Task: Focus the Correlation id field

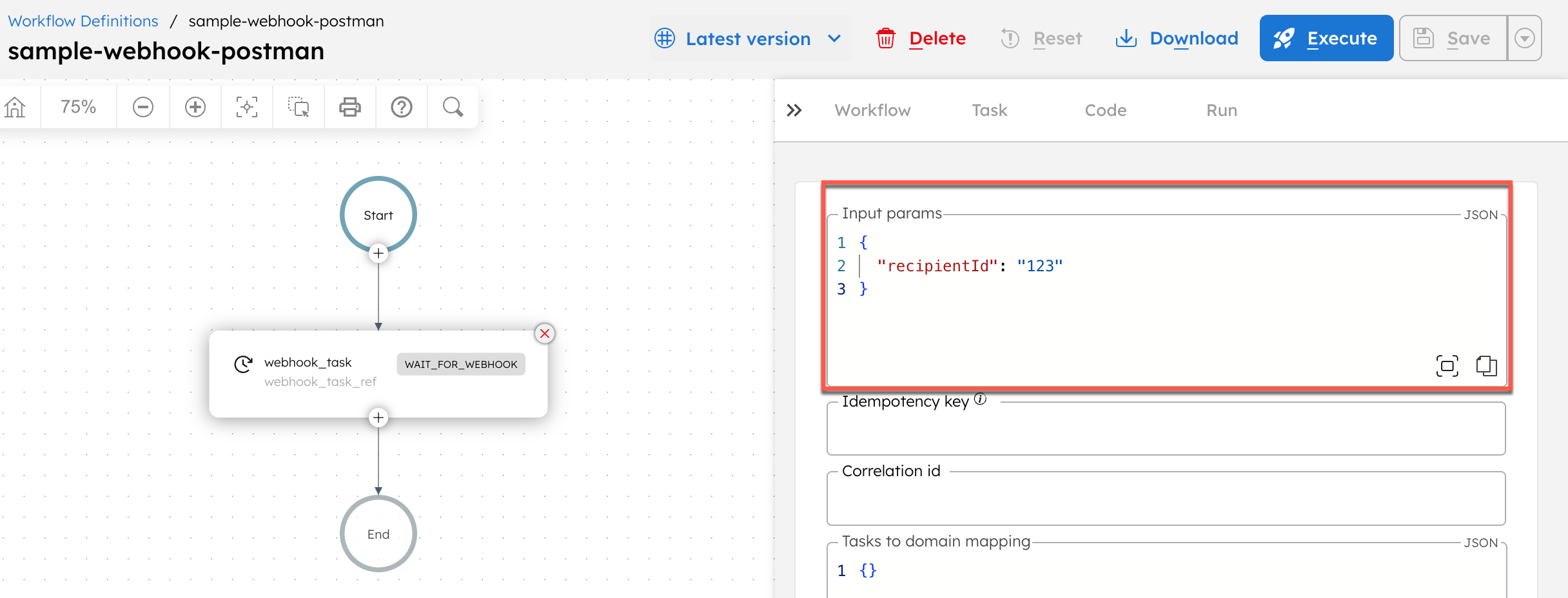Action: 1166,499
